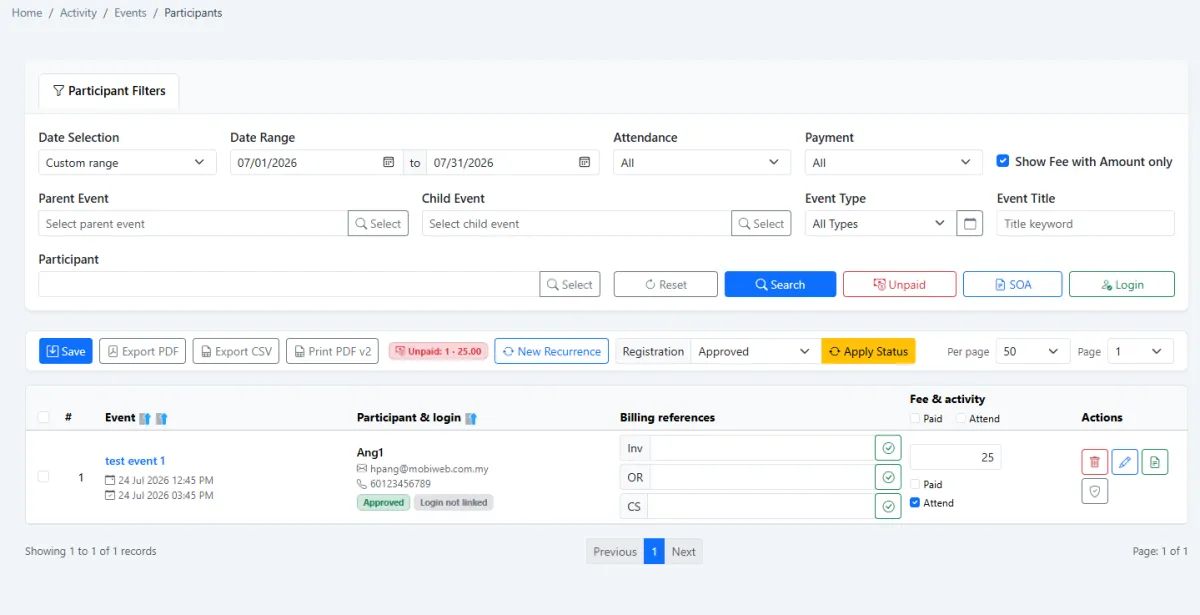Click the Unpaid: 1 · 25.00 badge
1200x615 pixels.
(438, 351)
